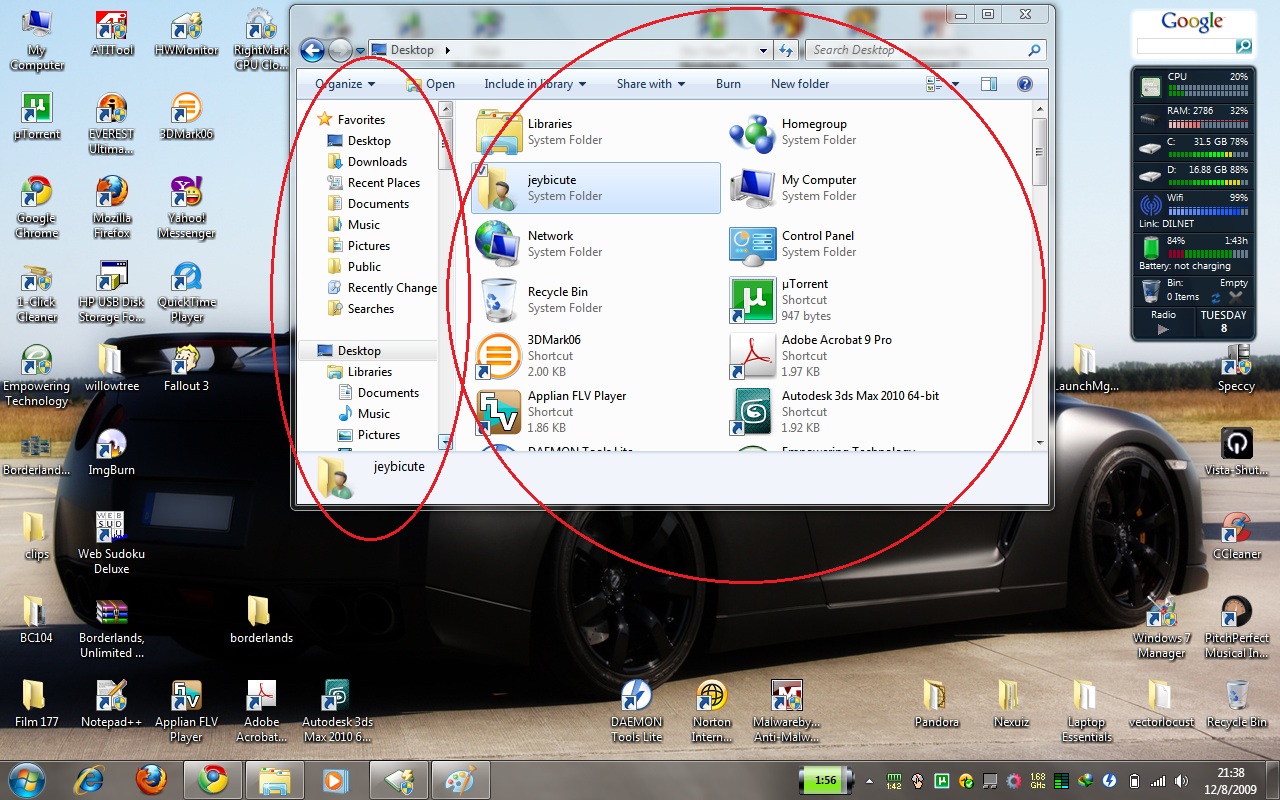Toggle the preview pane button
Image resolution: width=1280 pixels, height=800 pixels.
(989, 84)
